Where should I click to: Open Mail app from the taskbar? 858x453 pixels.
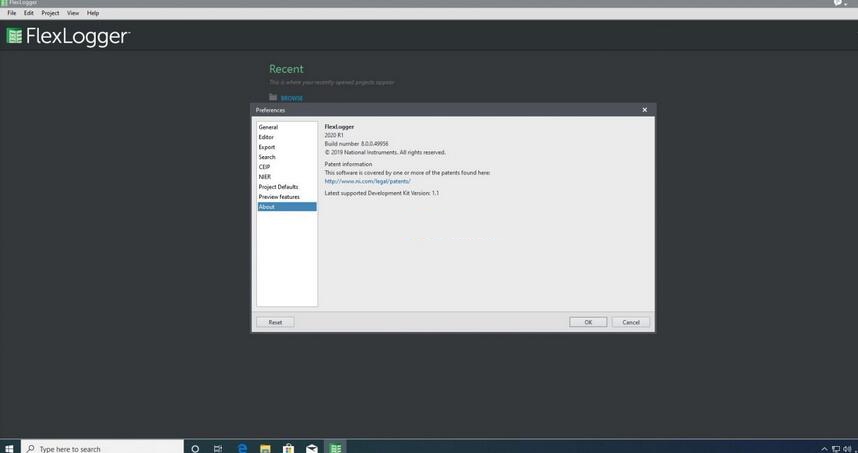[312, 449]
